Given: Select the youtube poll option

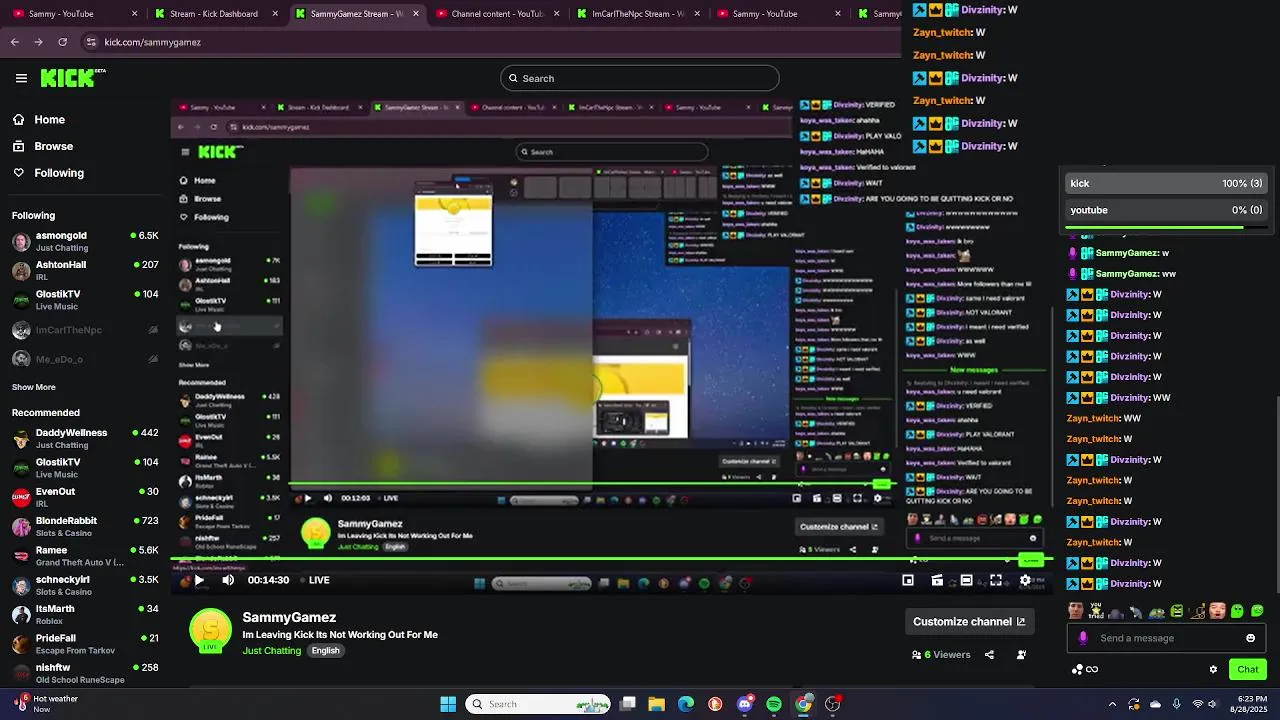Looking at the screenshot, I should coord(1167,210).
